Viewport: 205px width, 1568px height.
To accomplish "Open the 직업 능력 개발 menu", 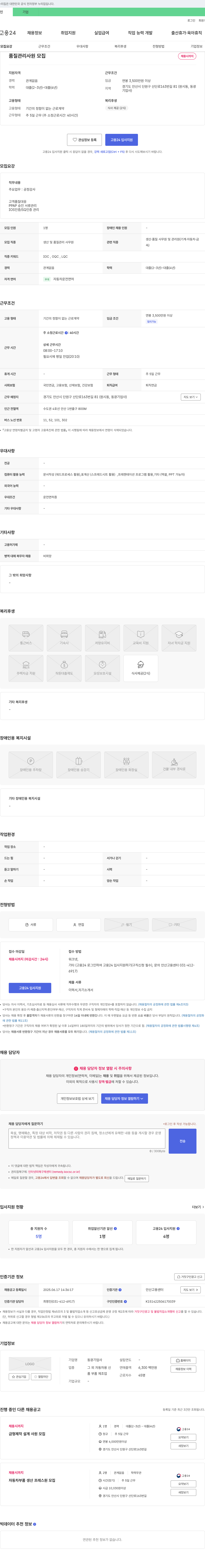I will (140, 33).
